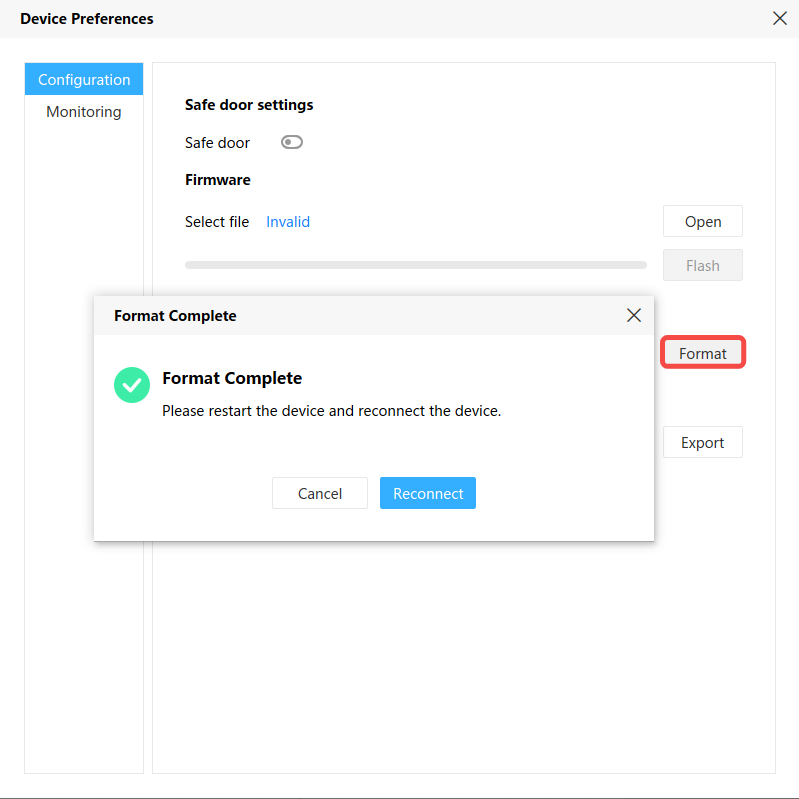This screenshot has height=799, width=799.
Task: Click the firmware flash progress bar
Action: click(415, 265)
